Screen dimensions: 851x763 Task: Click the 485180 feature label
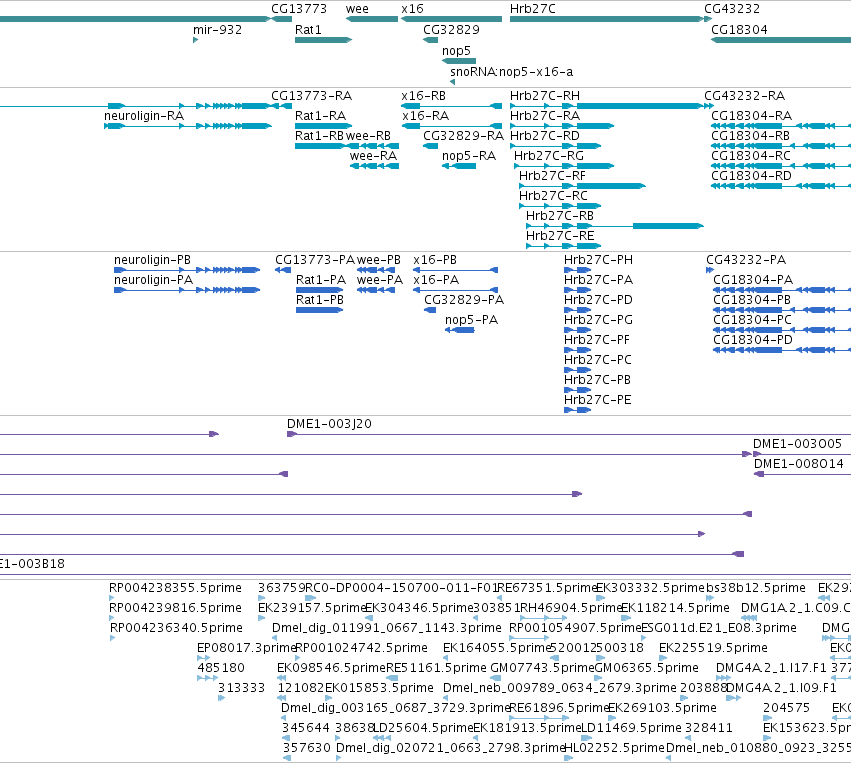point(221,668)
